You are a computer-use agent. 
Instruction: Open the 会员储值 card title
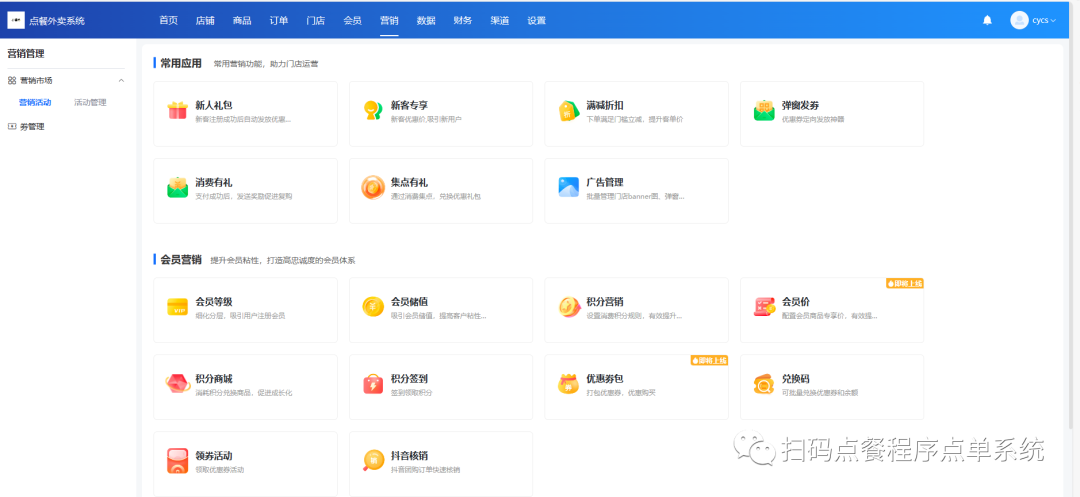409,301
